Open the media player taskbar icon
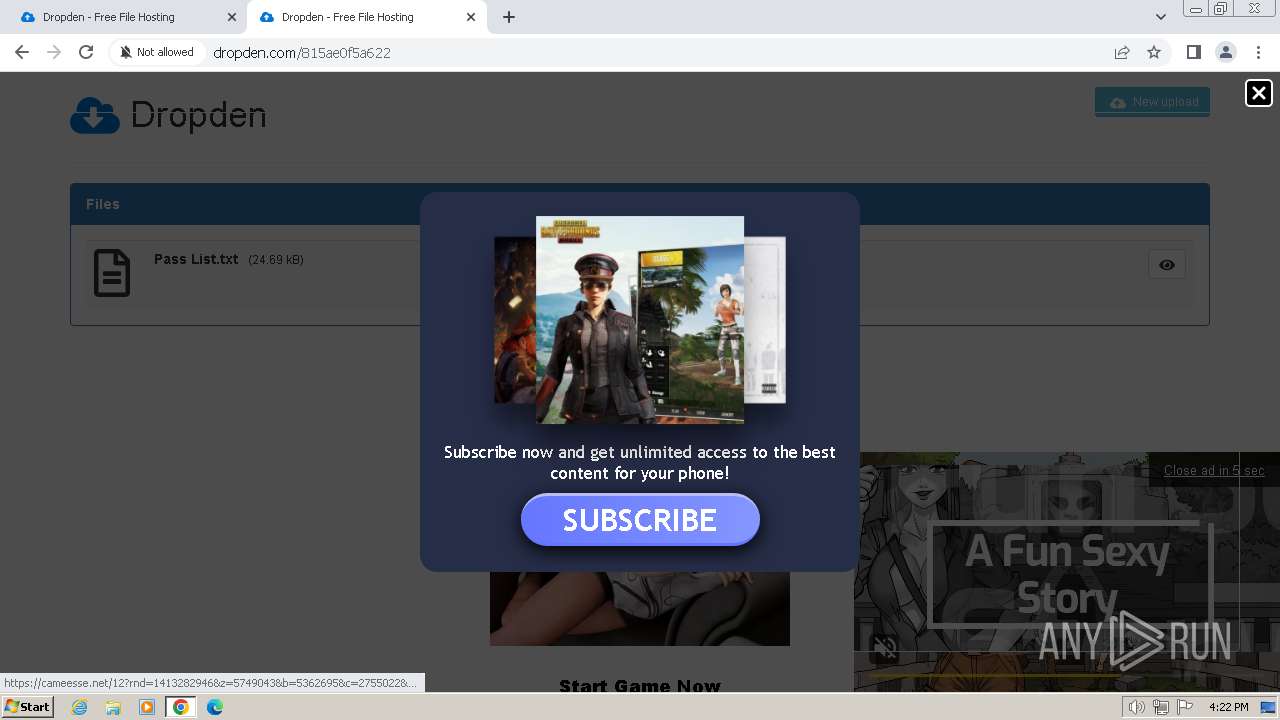This screenshot has width=1280, height=720. pyautogui.click(x=147, y=707)
